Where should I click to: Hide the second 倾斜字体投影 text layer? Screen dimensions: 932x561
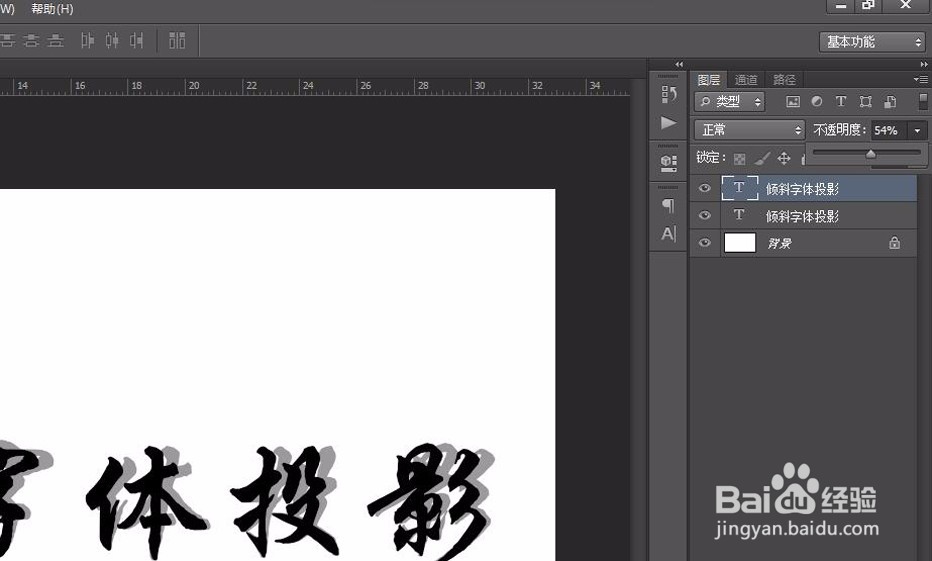tap(705, 215)
